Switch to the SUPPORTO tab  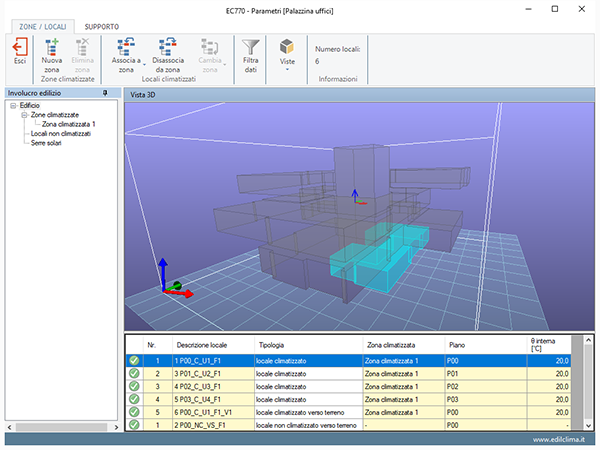pyautogui.click(x=102, y=27)
